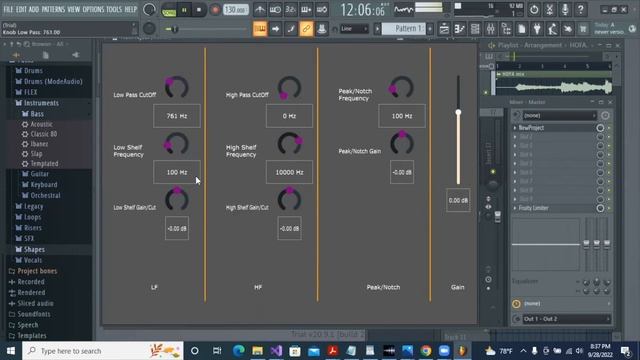Click the taskbar search box
The width and height of the screenshot is (640, 360).
tap(103, 351)
